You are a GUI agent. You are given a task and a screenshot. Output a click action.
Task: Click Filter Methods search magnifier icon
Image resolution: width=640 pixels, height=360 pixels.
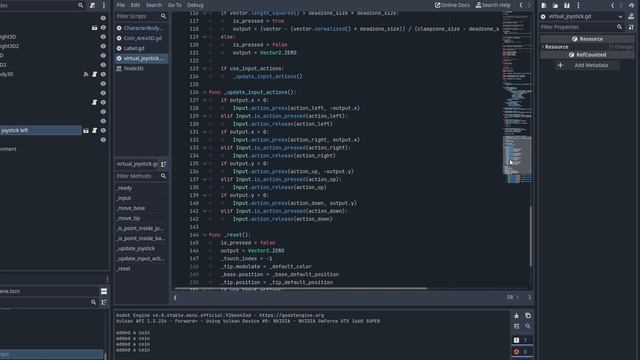(x=163, y=176)
